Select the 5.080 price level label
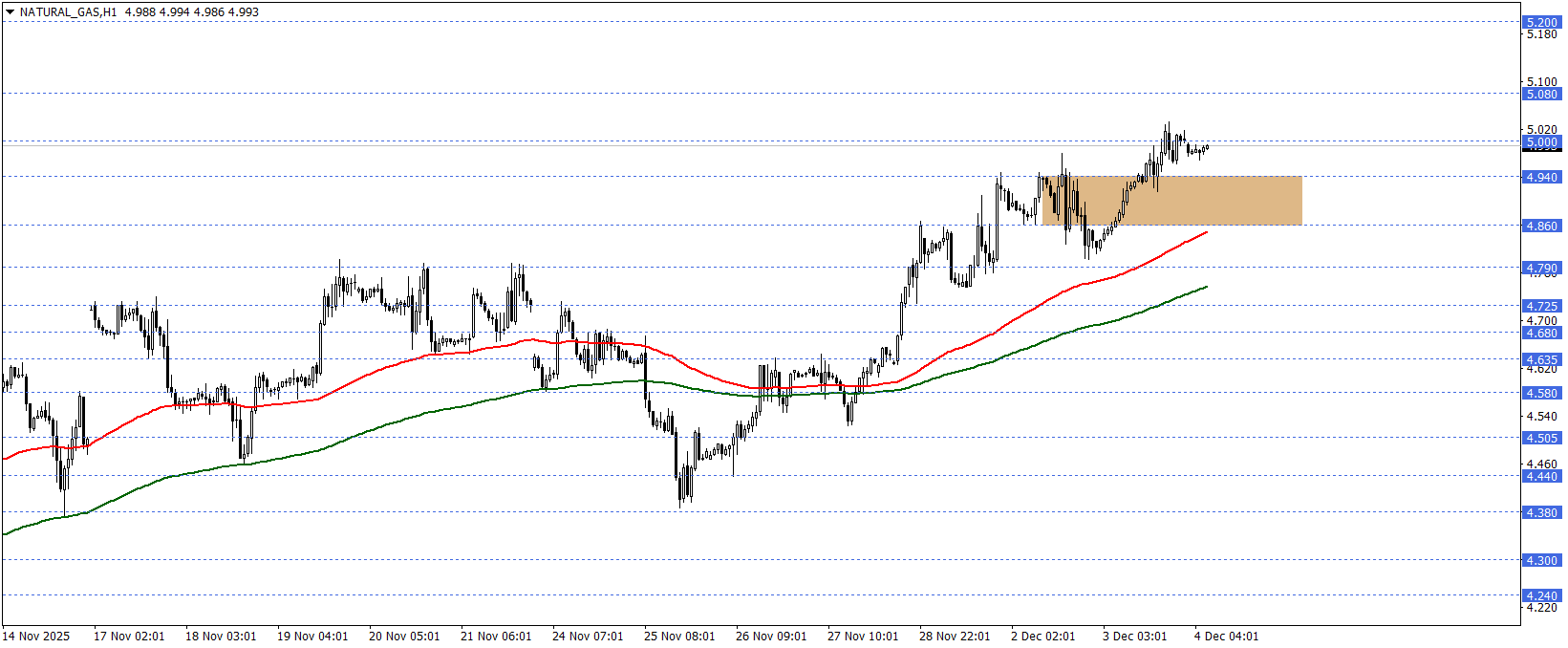 1540,94
